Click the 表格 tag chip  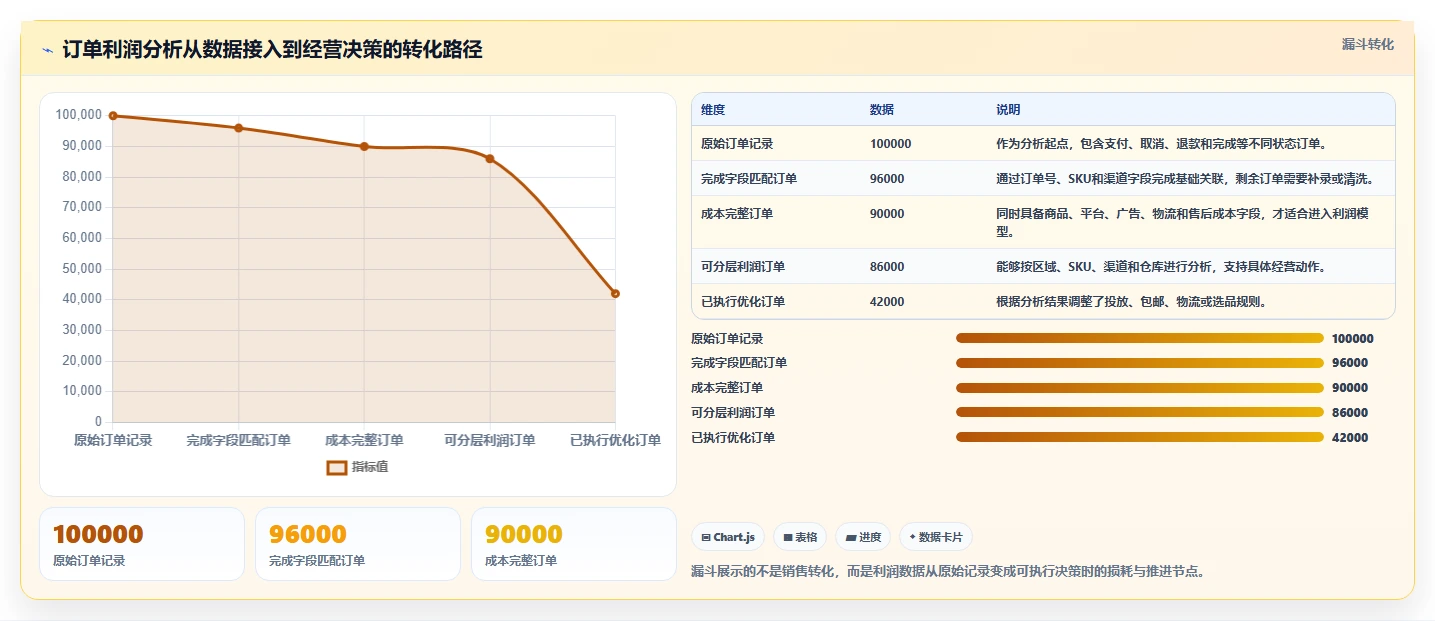tap(800, 537)
